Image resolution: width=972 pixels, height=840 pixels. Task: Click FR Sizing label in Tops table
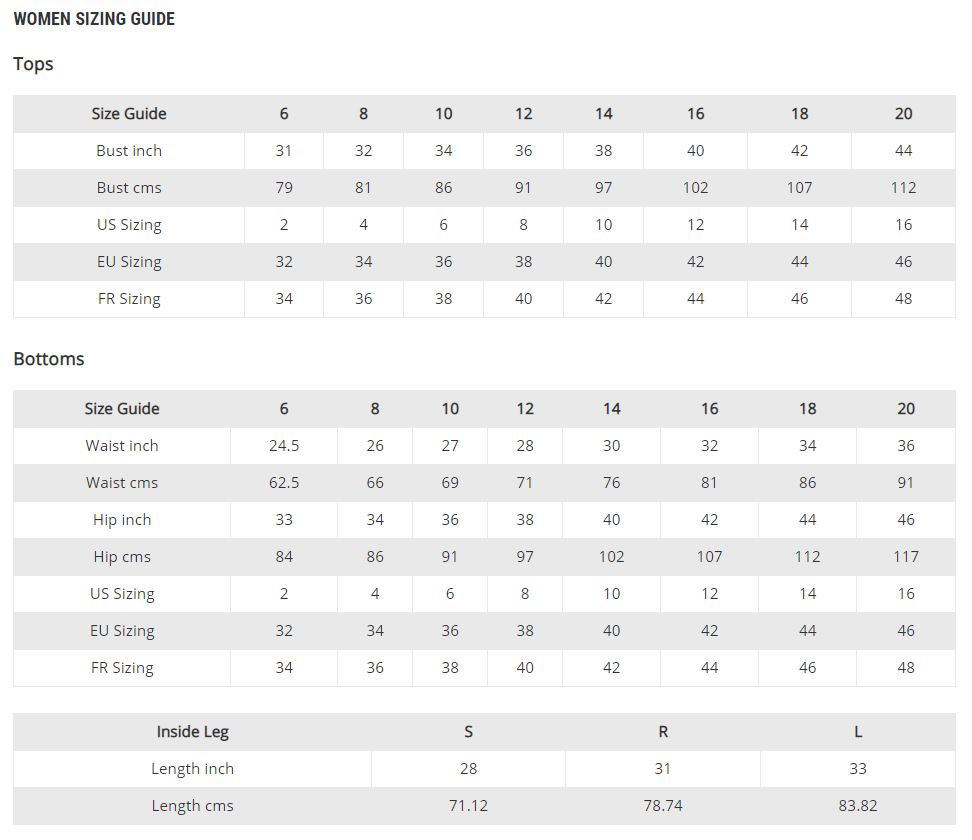tap(129, 299)
